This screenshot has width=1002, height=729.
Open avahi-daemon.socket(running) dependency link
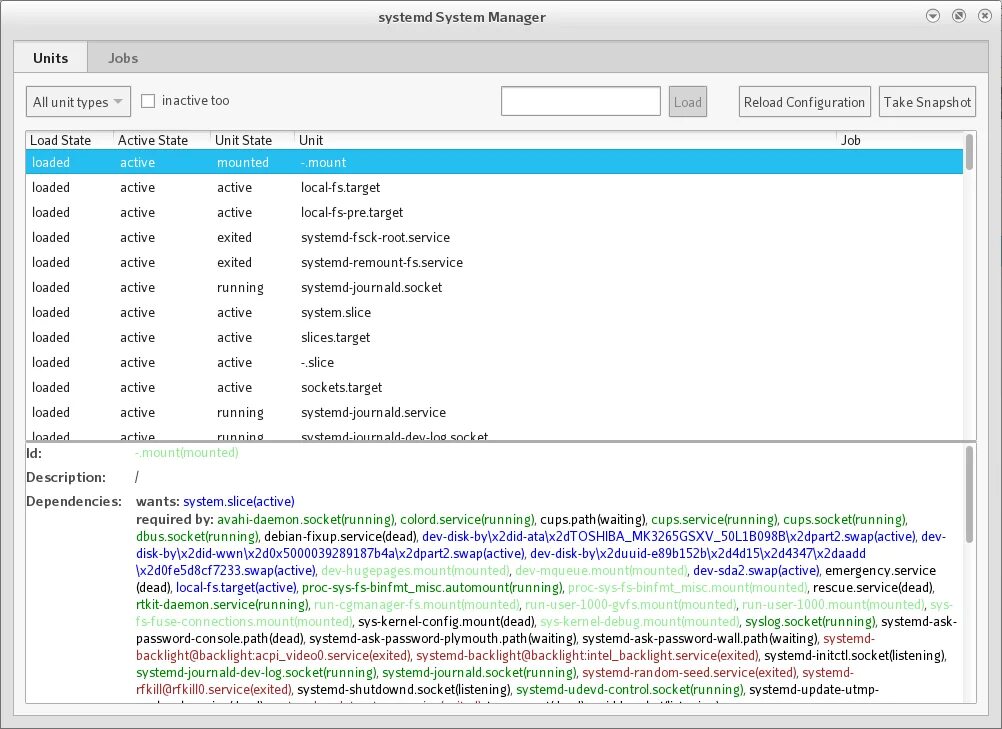(x=307, y=519)
